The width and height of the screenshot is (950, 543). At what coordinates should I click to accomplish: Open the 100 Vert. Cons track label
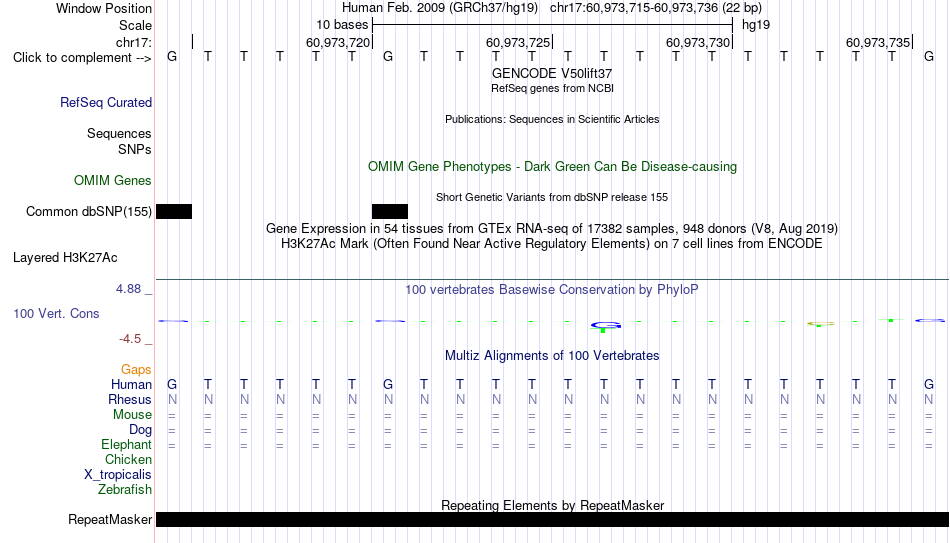click(56, 313)
